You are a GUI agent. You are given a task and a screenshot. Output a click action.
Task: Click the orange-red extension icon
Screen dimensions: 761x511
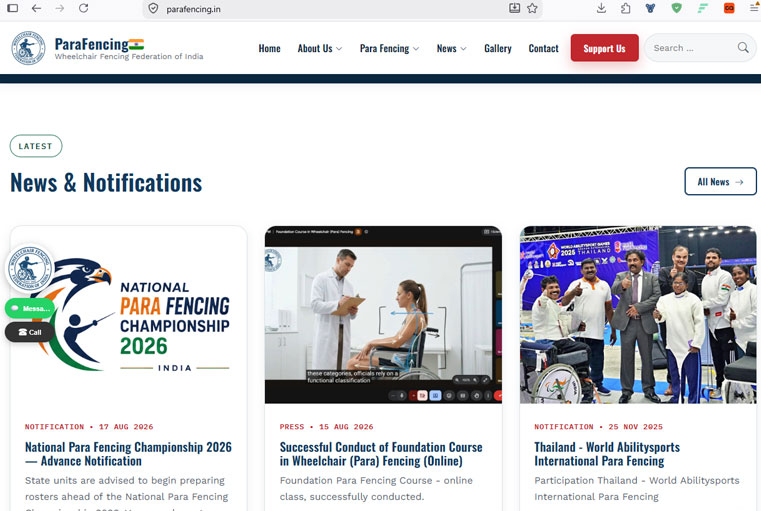coord(729,8)
